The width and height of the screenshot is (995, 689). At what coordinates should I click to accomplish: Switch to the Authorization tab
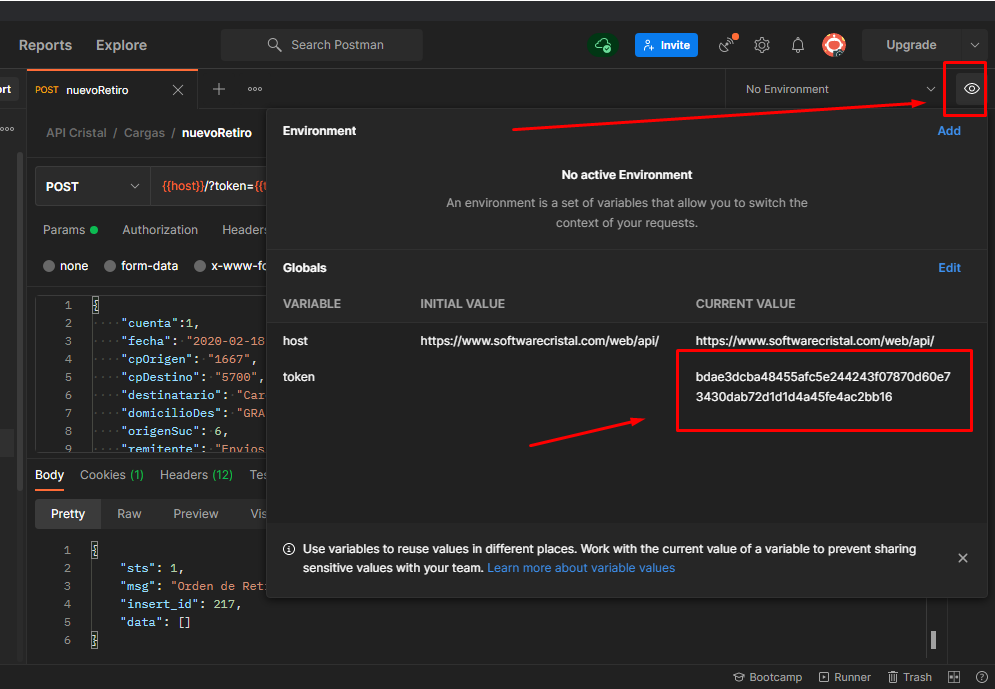[x=160, y=230]
